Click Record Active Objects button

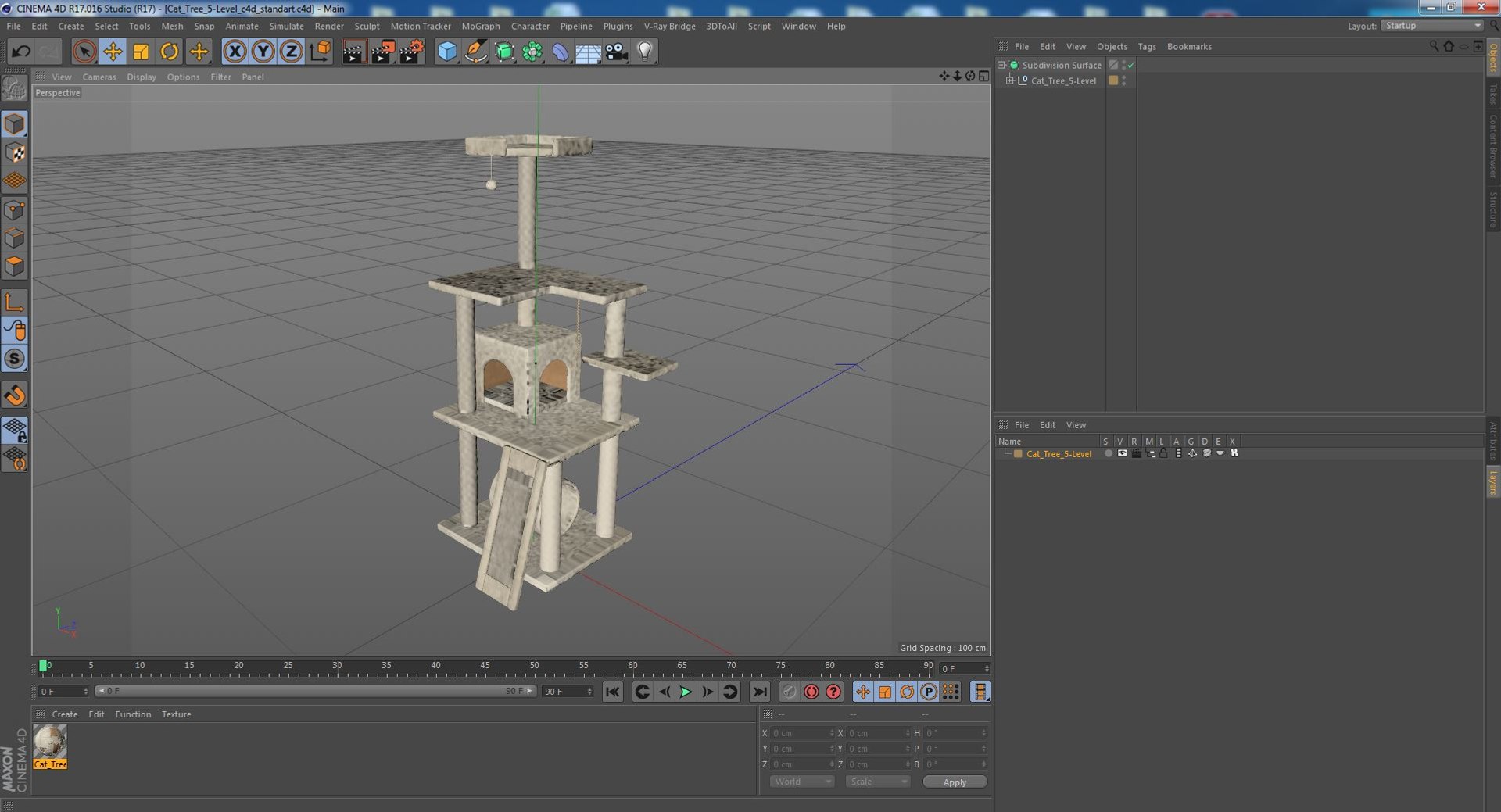coord(789,692)
